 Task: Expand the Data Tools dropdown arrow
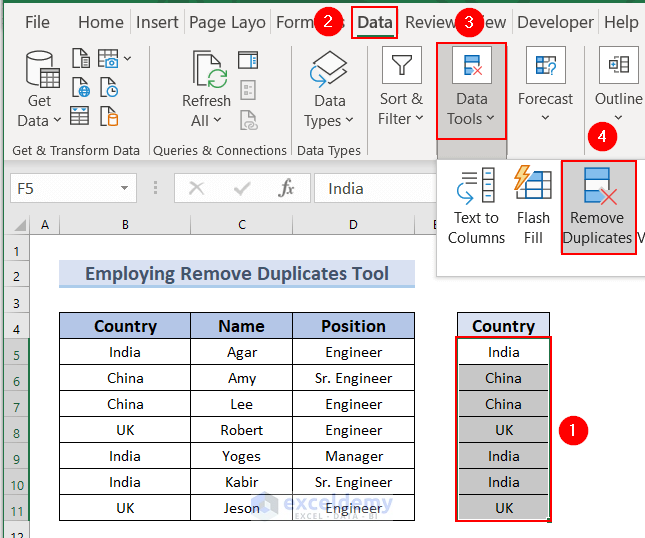490,118
